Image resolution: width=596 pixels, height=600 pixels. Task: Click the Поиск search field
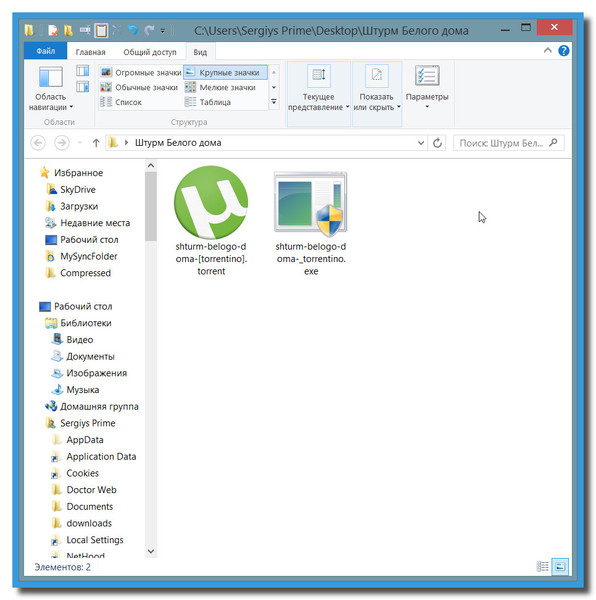tap(508, 143)
